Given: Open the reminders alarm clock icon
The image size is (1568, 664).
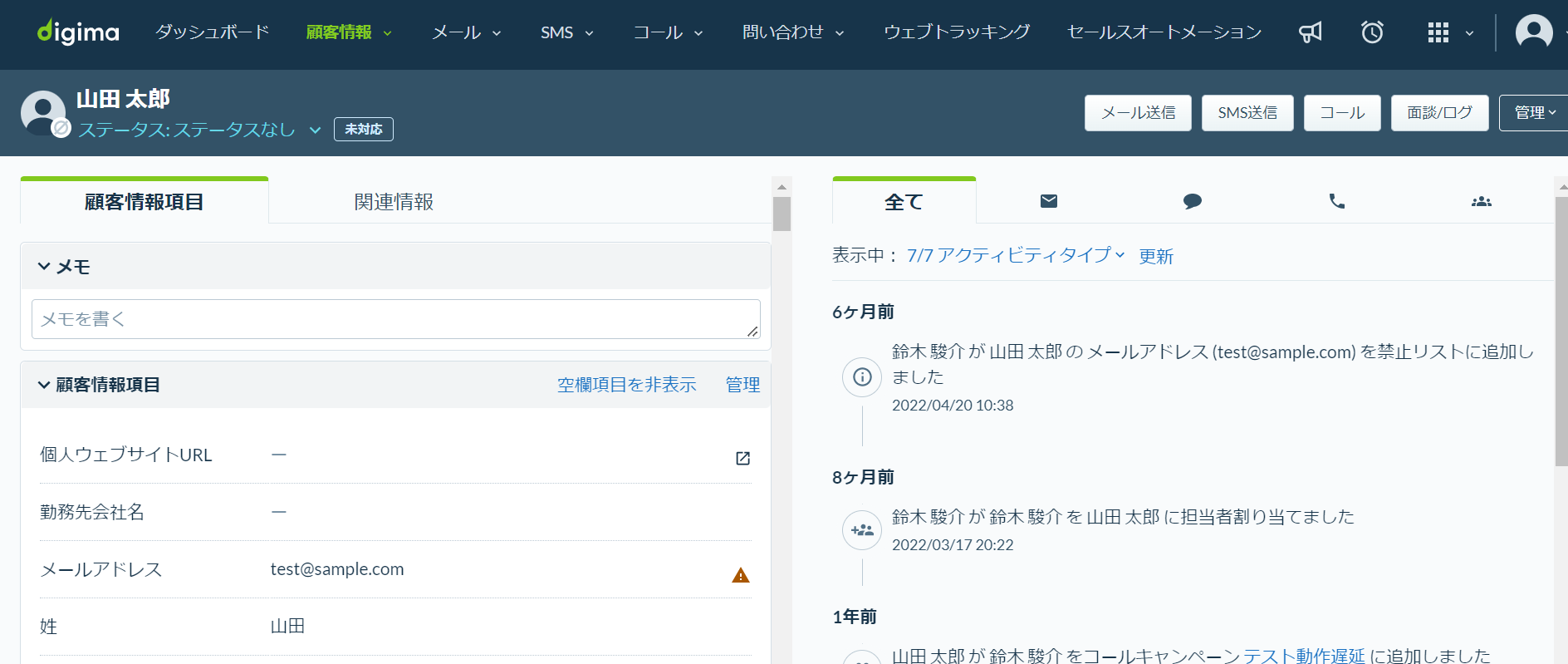Looking at the screenshot, I should coord(1372,32).
